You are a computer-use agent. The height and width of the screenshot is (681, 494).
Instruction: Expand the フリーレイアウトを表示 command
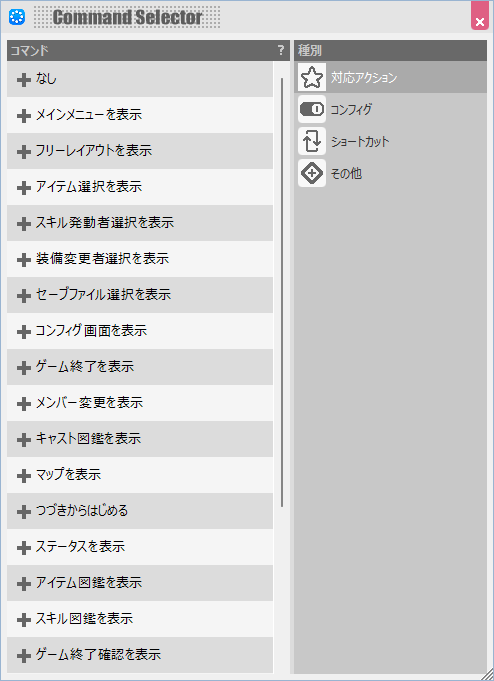23,152
